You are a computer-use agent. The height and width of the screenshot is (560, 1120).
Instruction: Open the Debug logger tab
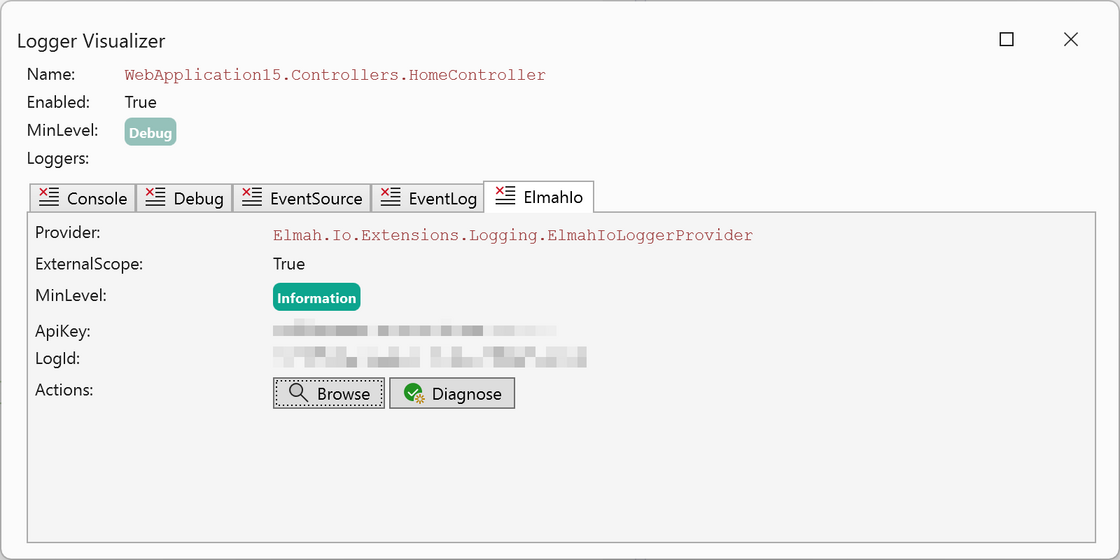(184, 198)
